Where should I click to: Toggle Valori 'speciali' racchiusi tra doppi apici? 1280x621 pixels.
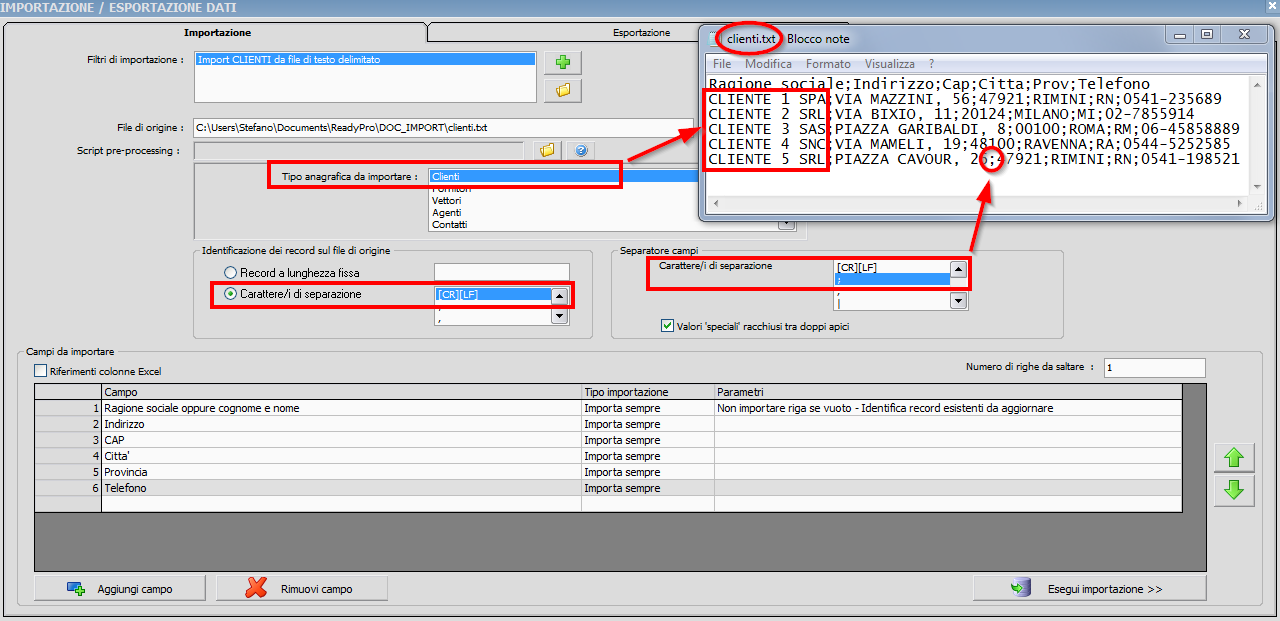pos(668,326)
